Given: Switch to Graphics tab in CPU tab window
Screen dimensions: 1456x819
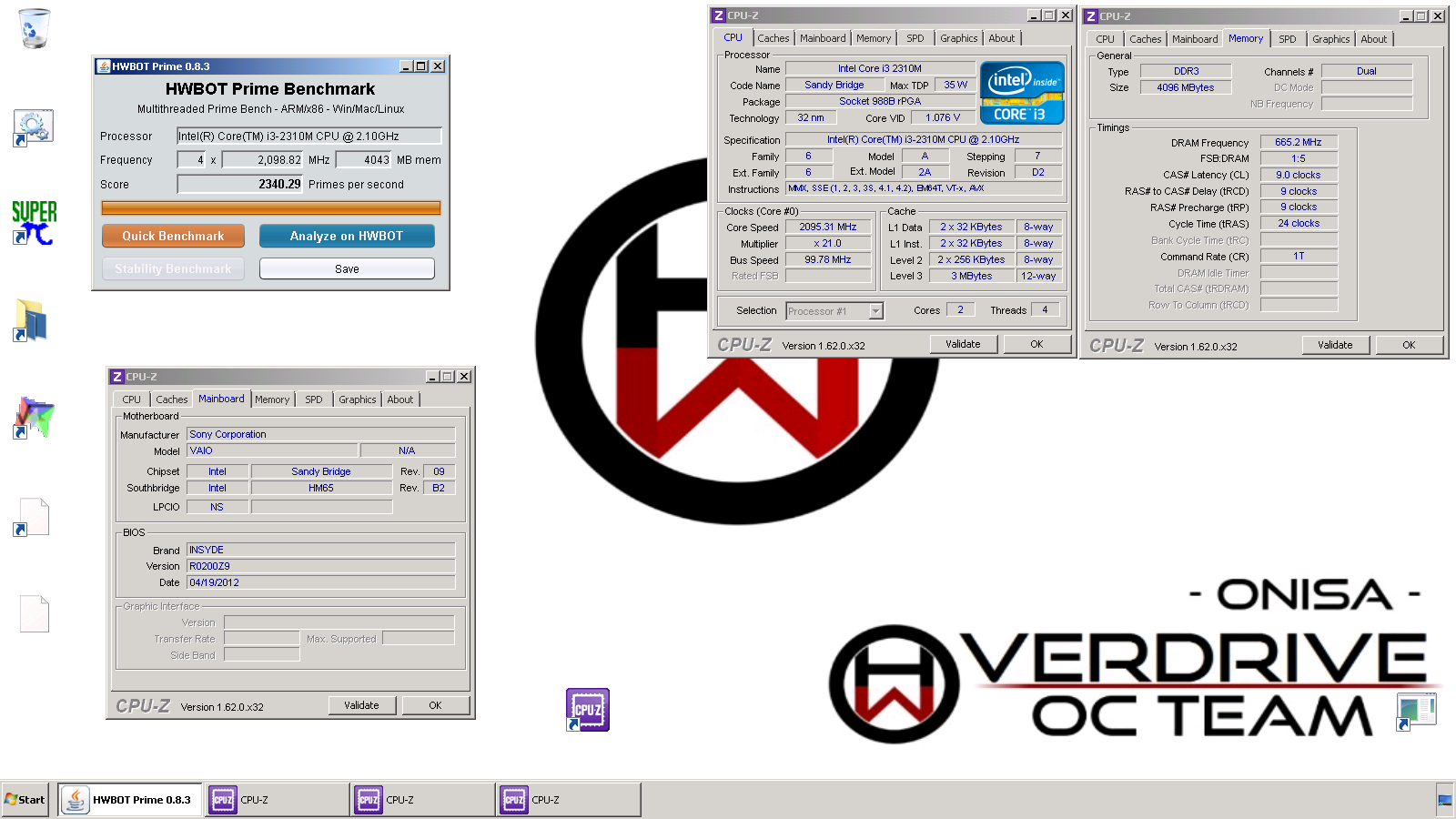Looking at the screenshot, I should (x=959, y=38).
